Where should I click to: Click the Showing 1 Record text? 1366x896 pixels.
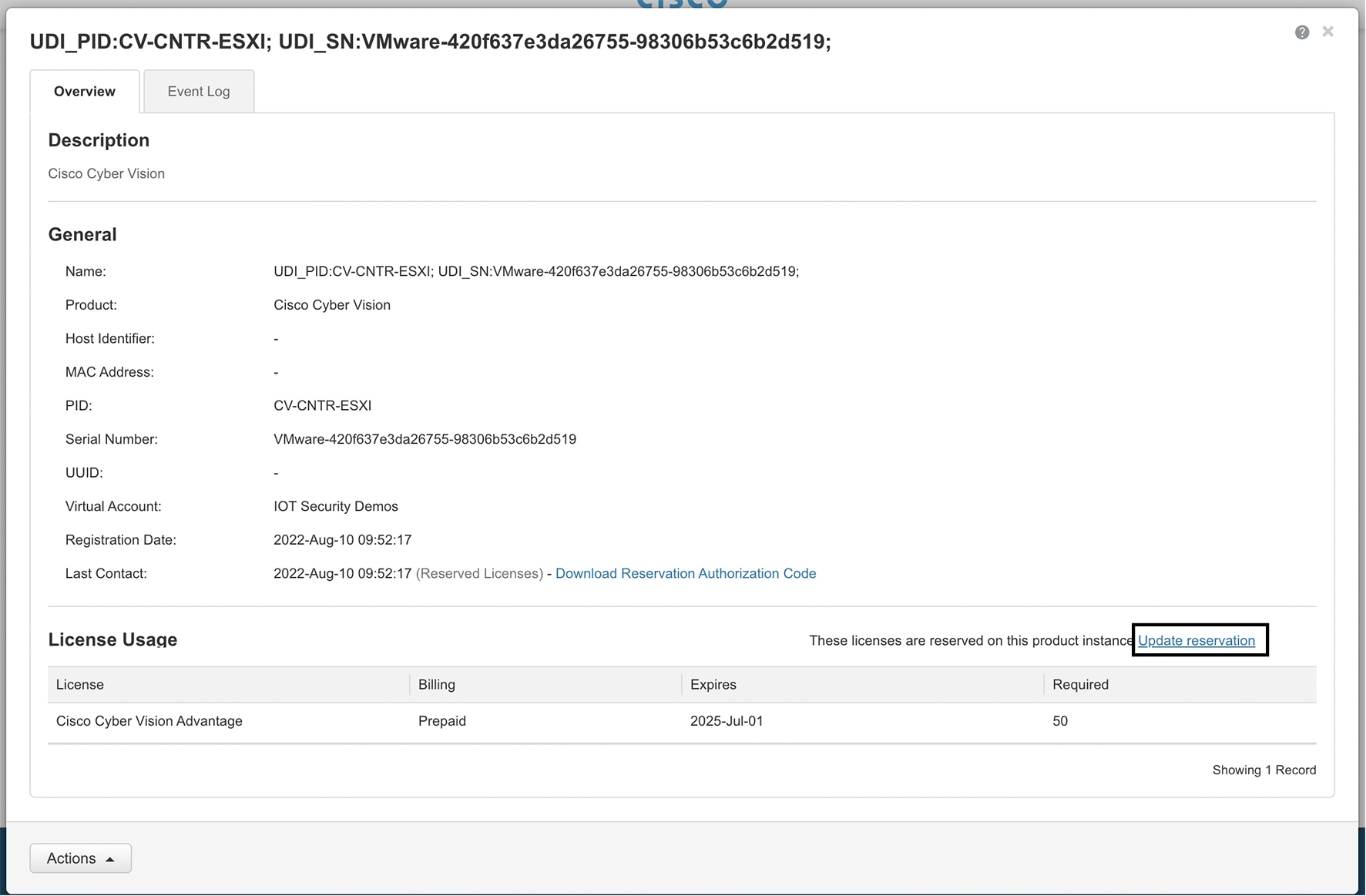(1264, 770)
